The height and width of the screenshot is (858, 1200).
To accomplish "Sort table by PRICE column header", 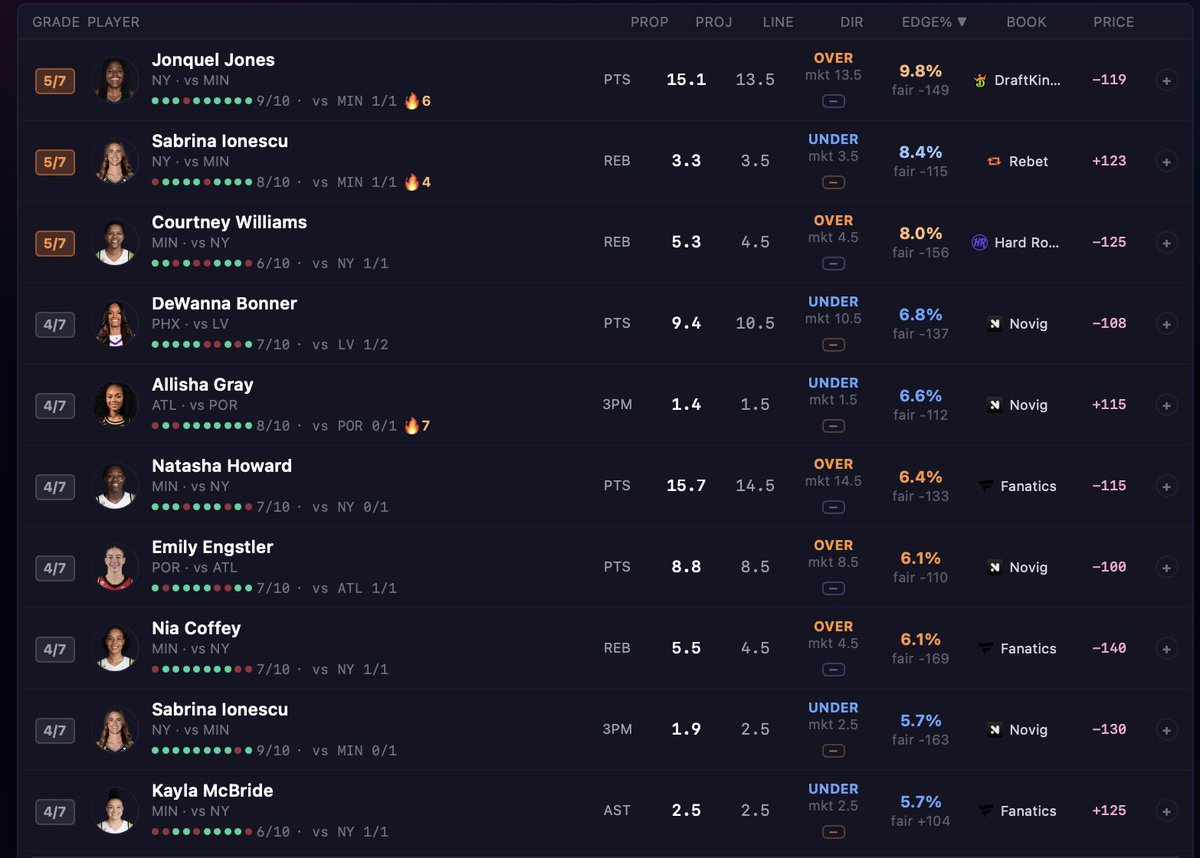I will coord(1113,22).
